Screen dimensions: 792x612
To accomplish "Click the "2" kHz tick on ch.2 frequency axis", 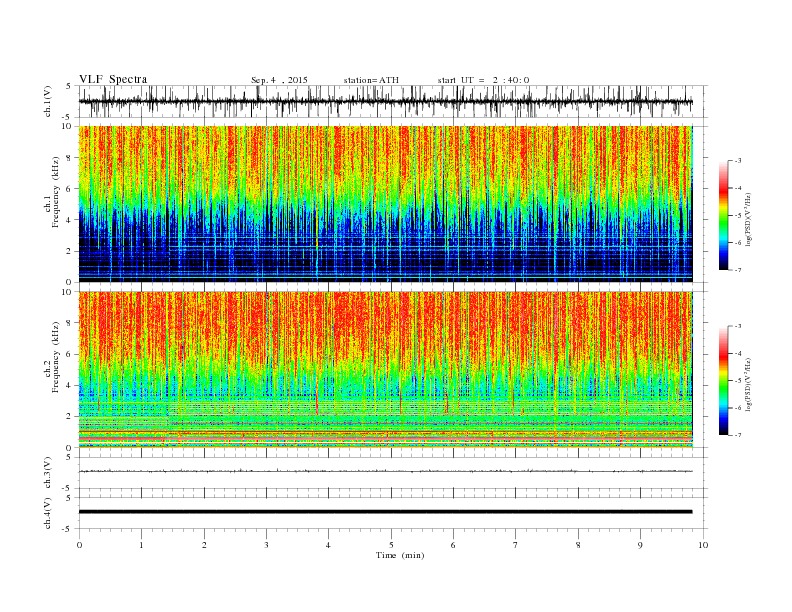I will 70,417.
